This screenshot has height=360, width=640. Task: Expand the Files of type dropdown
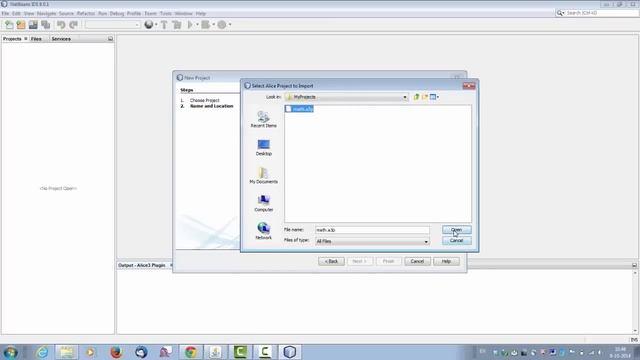(x=426, y=242)
